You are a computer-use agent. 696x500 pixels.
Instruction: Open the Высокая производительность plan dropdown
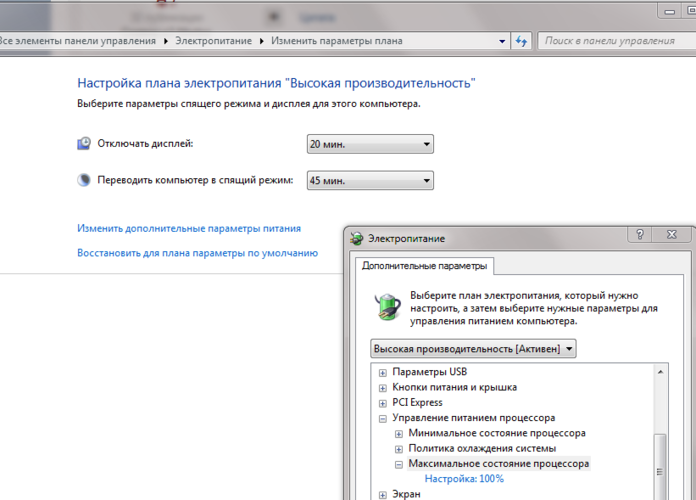pyautogui.click(x=473, y=349)
